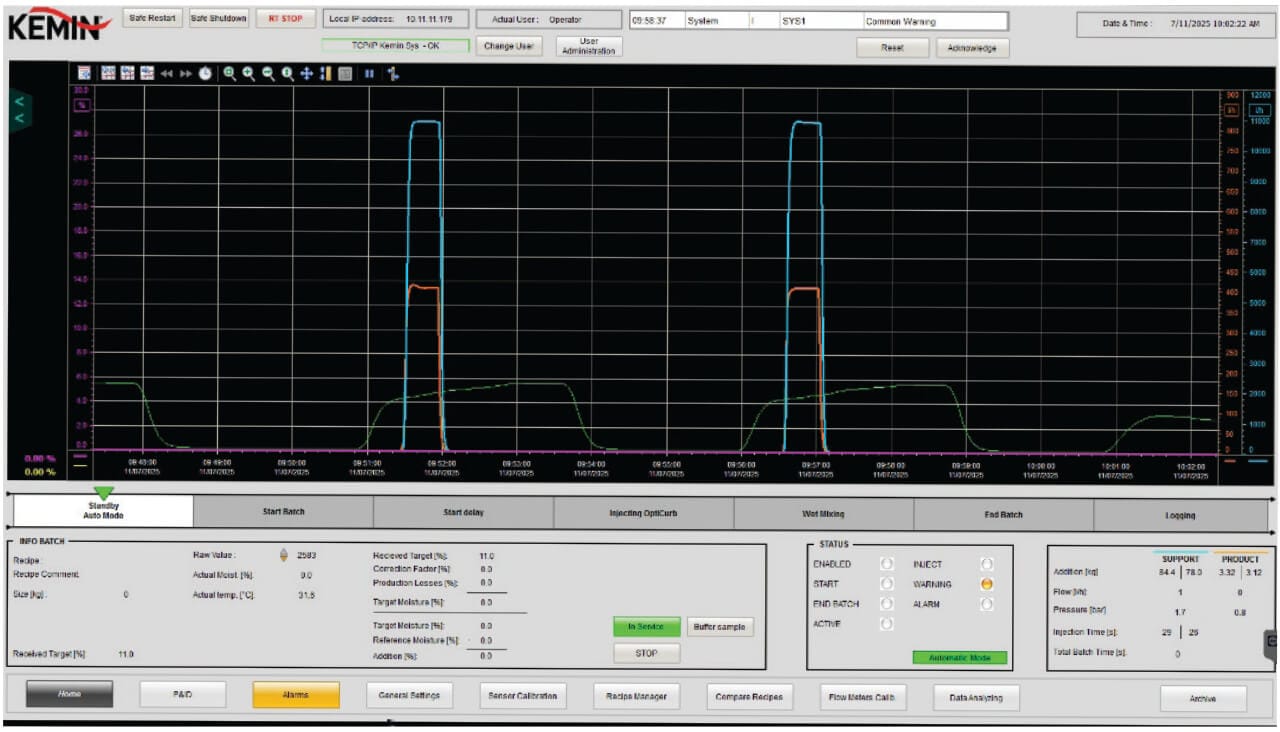Click the percent axis selector box on chart

[82, 104]
